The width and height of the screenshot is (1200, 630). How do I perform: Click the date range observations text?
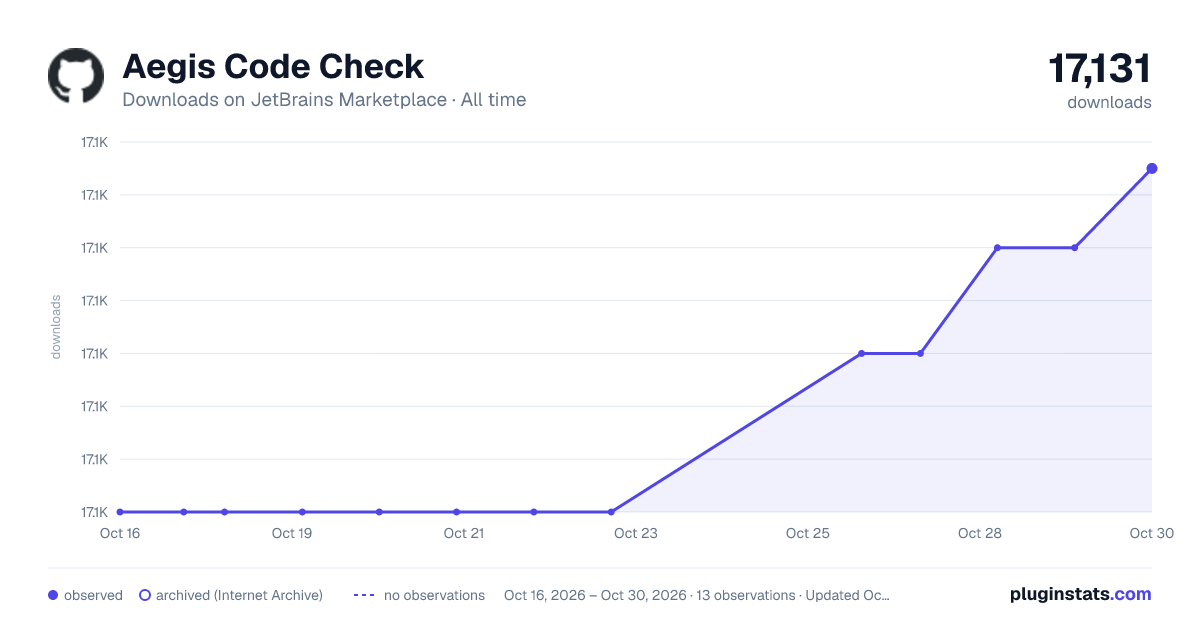tap(697, 595)
